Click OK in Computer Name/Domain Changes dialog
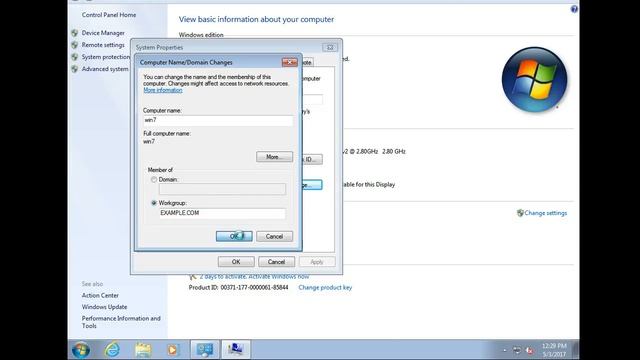The image size is (640, 360). click(x=234, y=236)
